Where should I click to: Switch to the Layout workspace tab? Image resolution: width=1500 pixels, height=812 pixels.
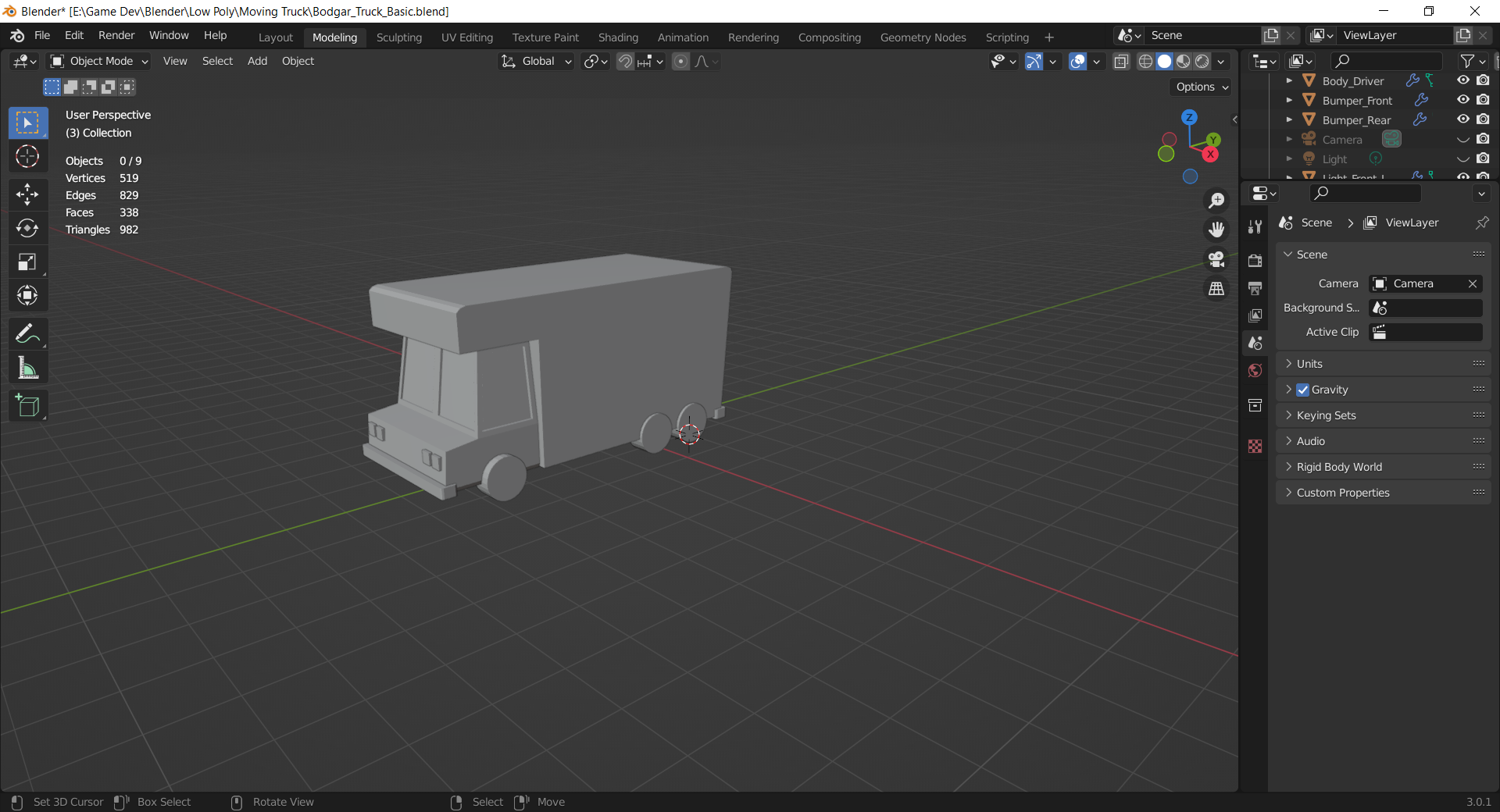(x=276, y=37)
